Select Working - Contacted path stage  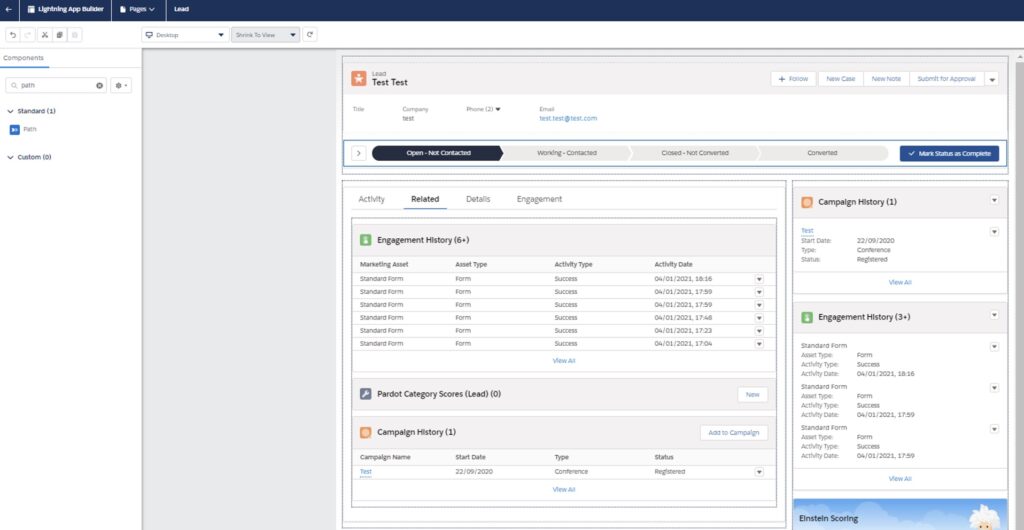tap(566, 153)
